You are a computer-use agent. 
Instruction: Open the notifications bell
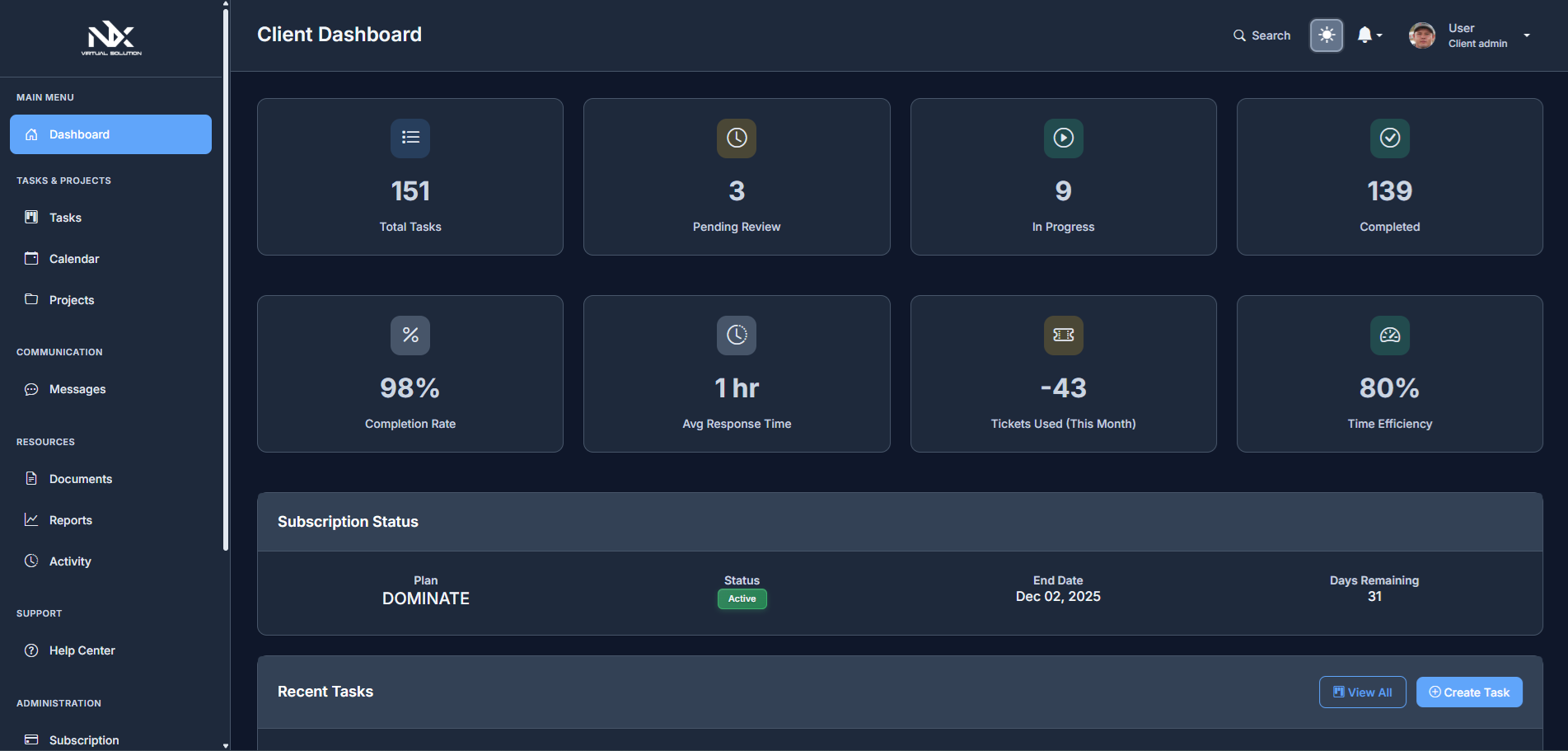pos(1364,34)
